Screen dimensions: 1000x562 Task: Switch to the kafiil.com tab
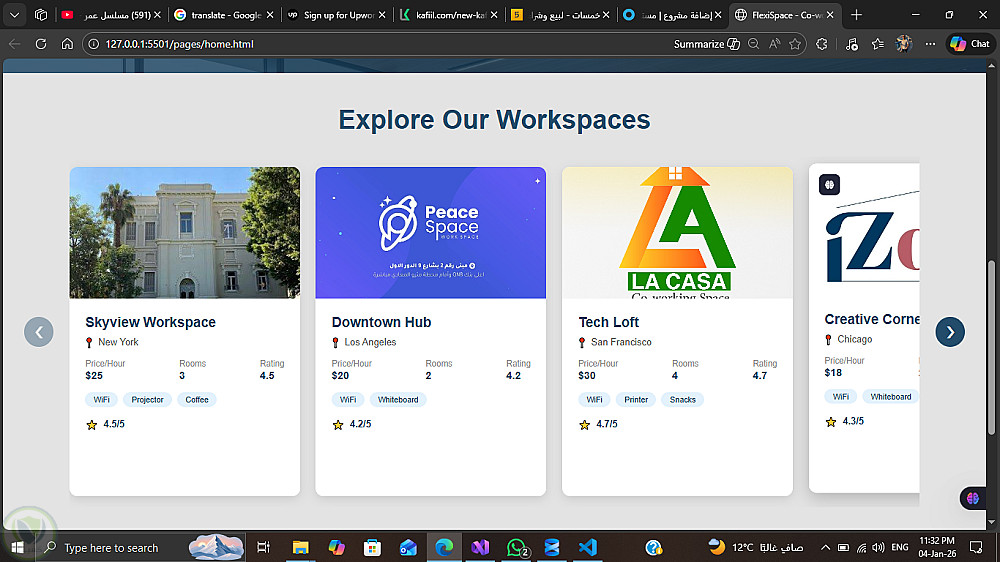pyautogui.click(x=448, y=15)
